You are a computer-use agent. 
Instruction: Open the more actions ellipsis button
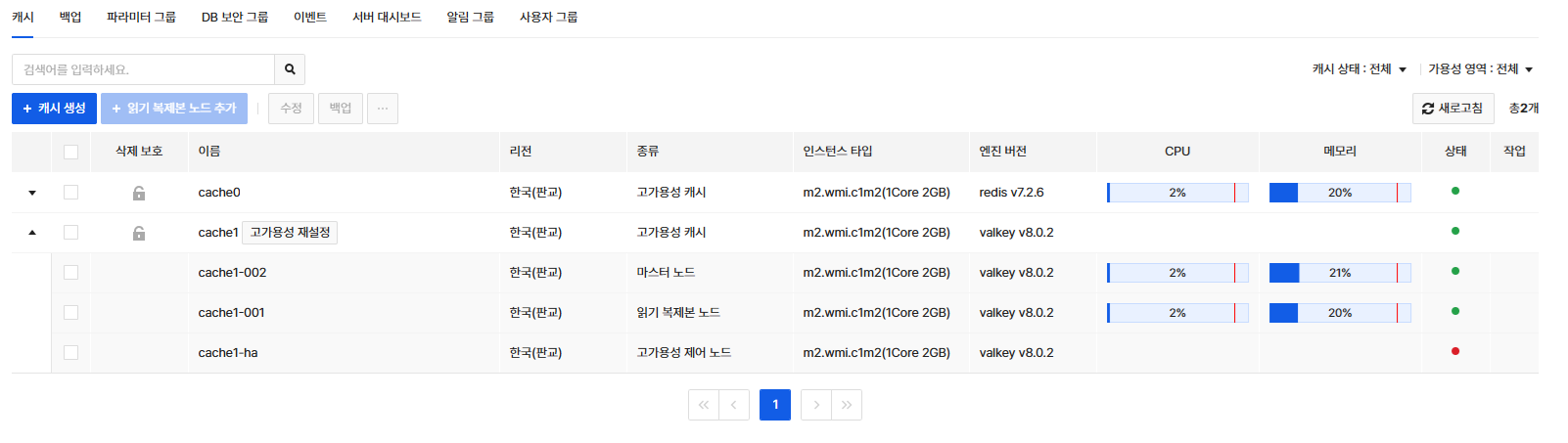point(383,109)
